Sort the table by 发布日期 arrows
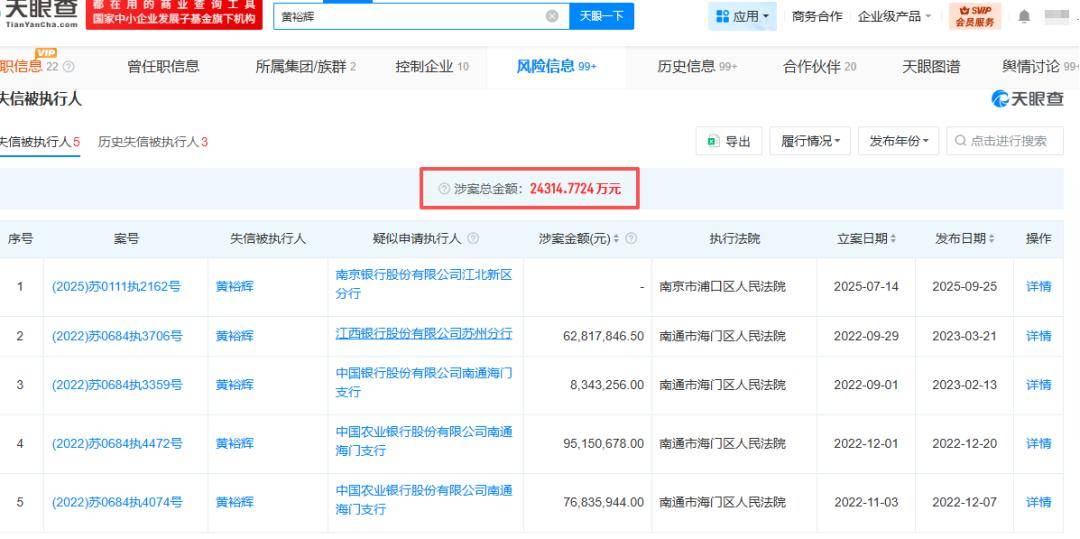Viewport: 1080px width, 539px height. [x=992, y=239]
